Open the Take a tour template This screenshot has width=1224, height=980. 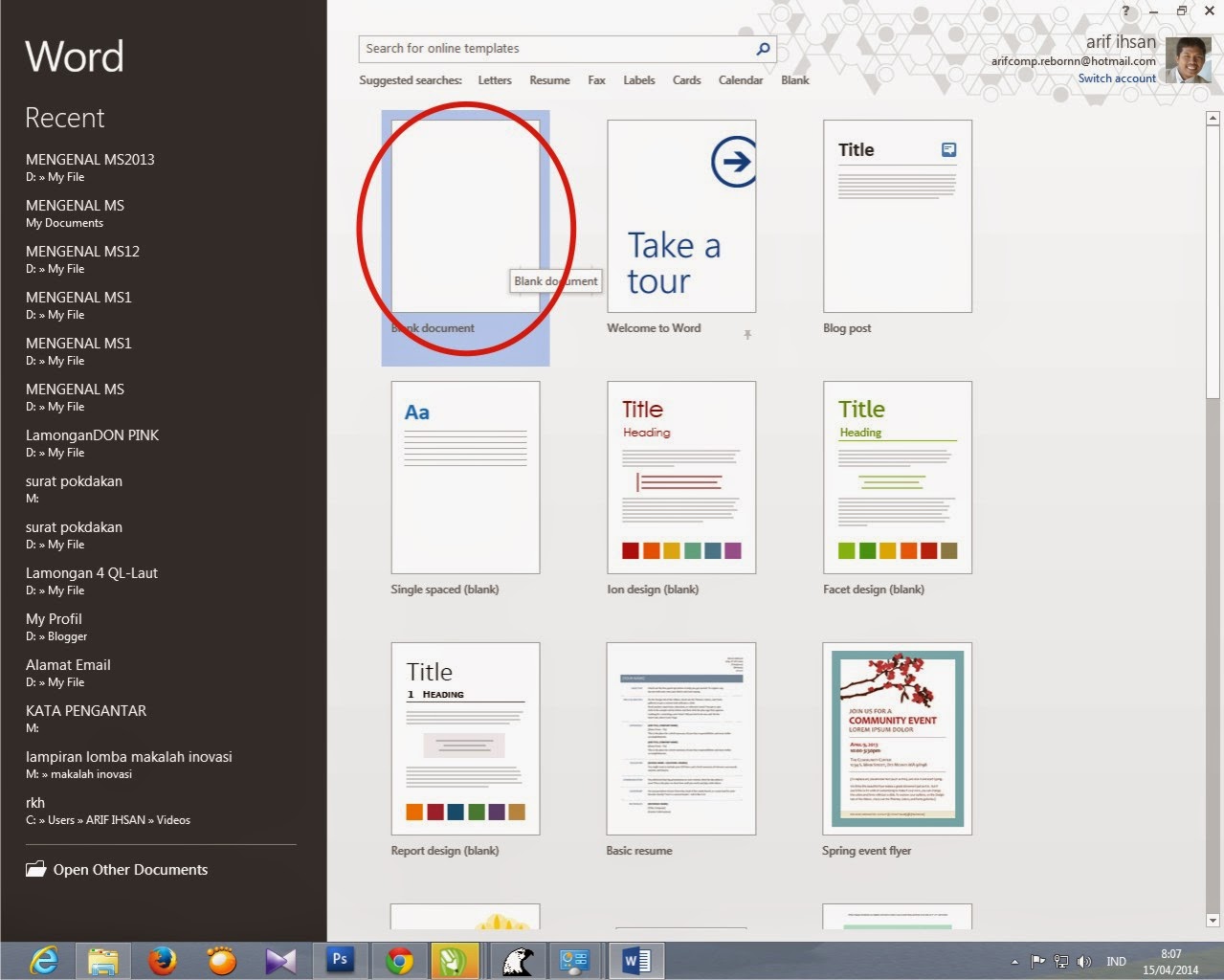tap(681, 216)
